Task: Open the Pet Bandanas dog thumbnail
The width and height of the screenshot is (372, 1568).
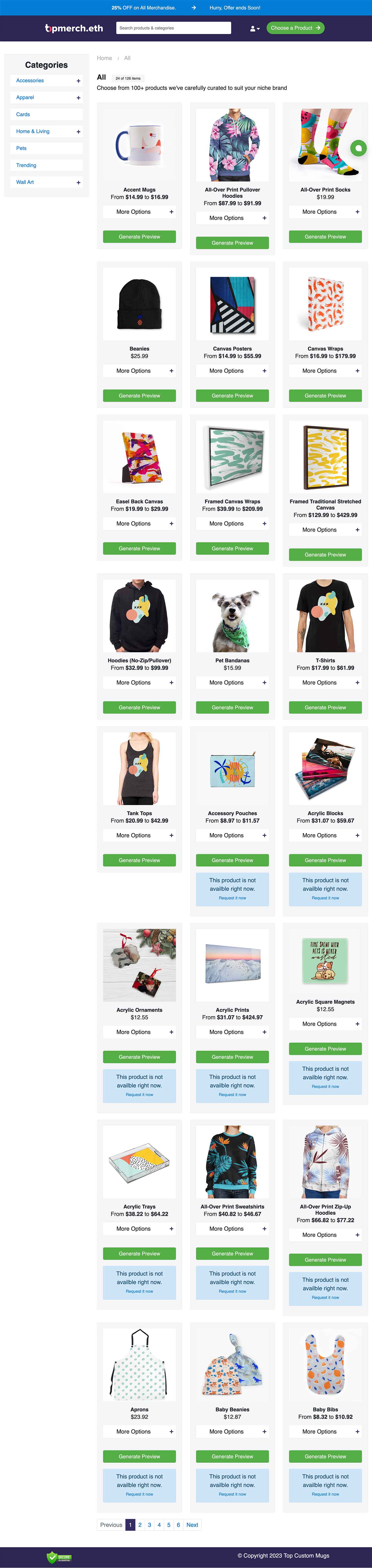Action: pos(233,616)
